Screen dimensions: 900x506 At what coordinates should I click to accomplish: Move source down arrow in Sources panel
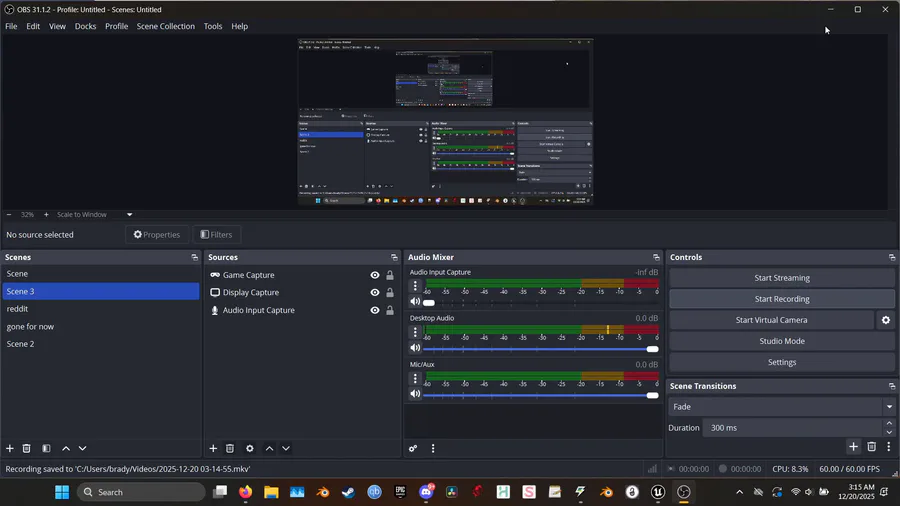point(286,448)
